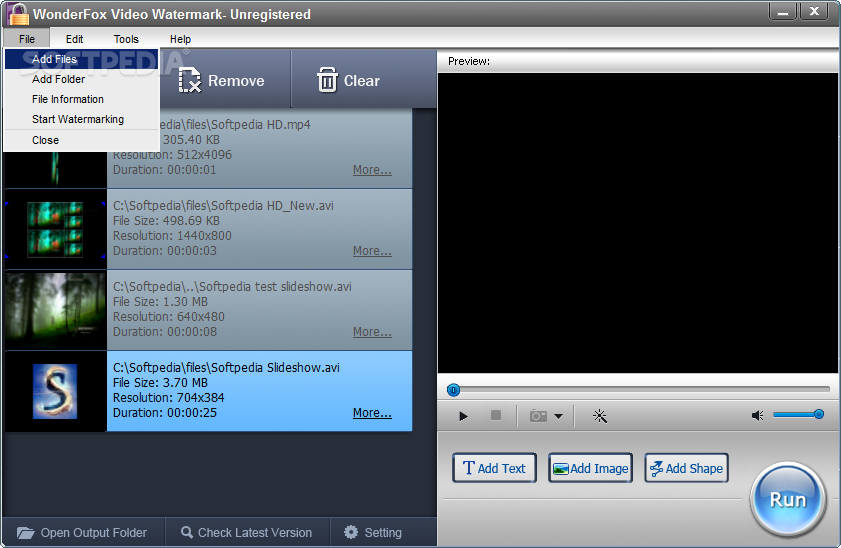Open Output Folder from bottom bar
The image size is (841, 548).
click(x=82, y=532)
